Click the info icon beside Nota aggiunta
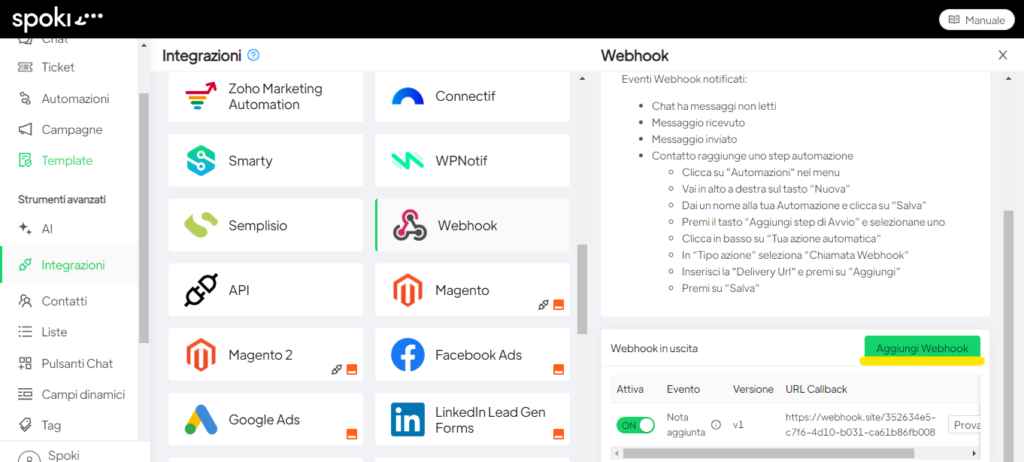Screen dimensions: 1024x462 [x=716, y=425]
